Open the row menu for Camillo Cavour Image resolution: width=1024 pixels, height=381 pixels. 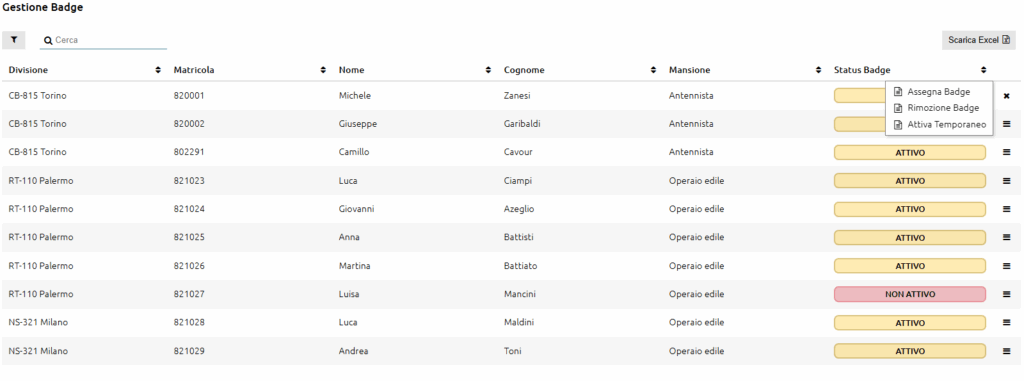coord(1006,152)
